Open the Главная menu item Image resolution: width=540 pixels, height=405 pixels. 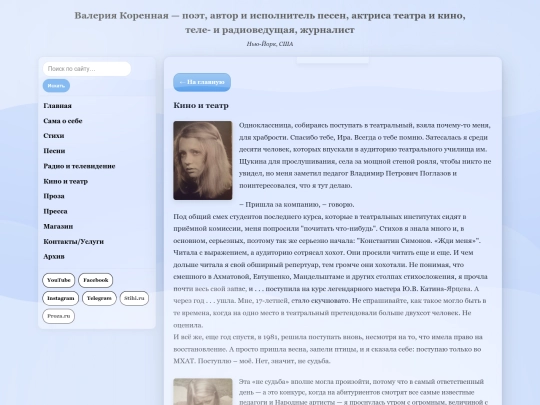click(58, 106)
